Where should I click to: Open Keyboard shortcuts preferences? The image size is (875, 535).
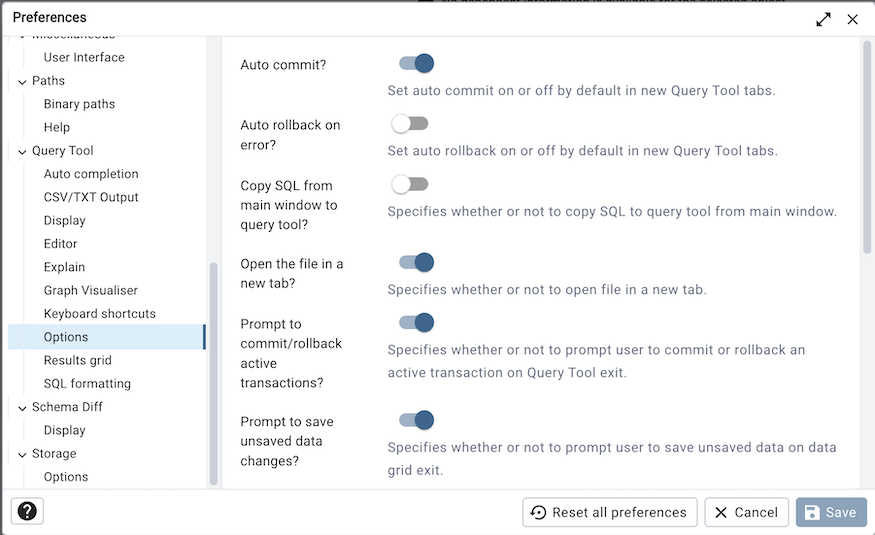click(100, 314)
